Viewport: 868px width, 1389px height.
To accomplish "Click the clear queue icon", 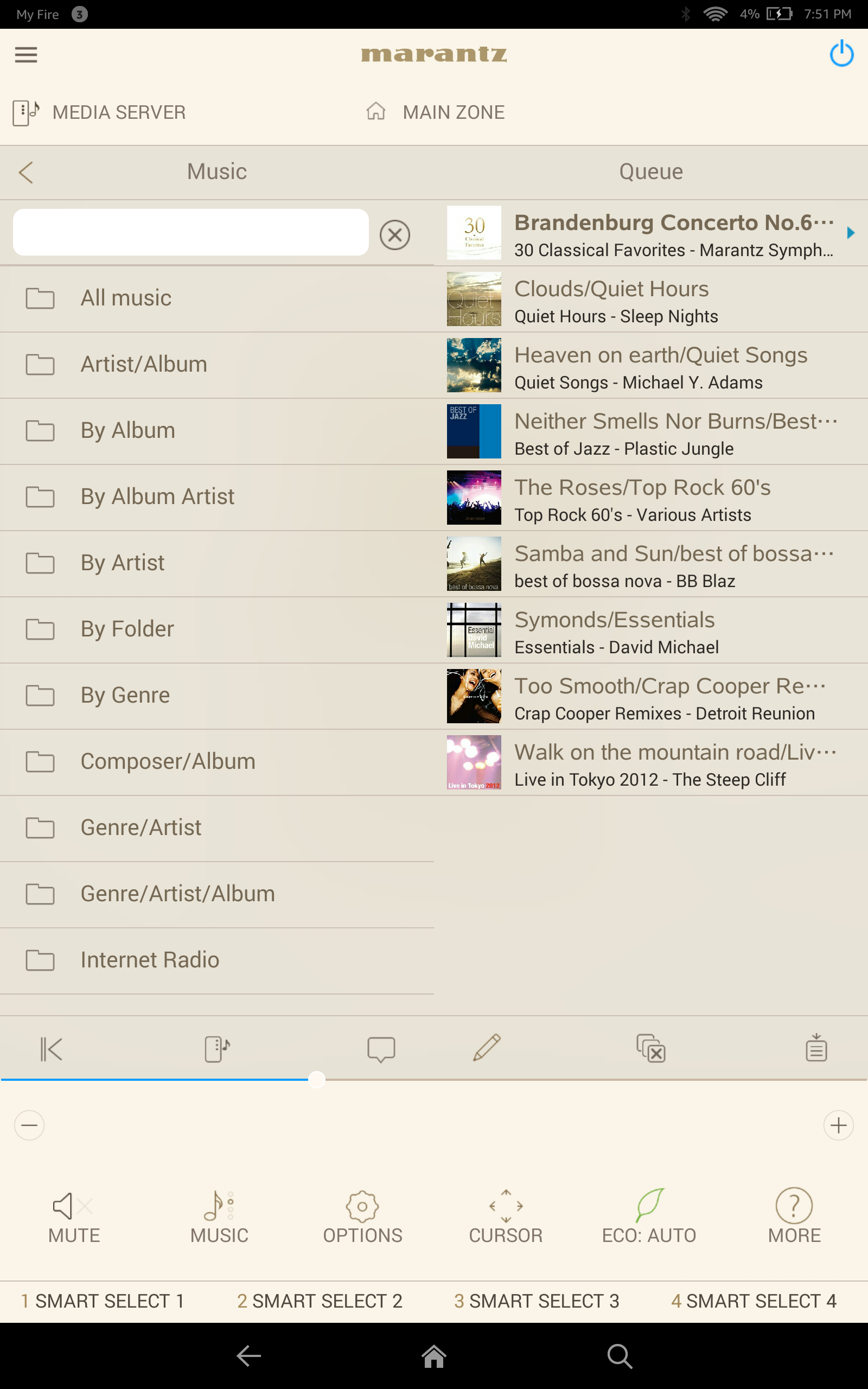I will [650, 1049].
